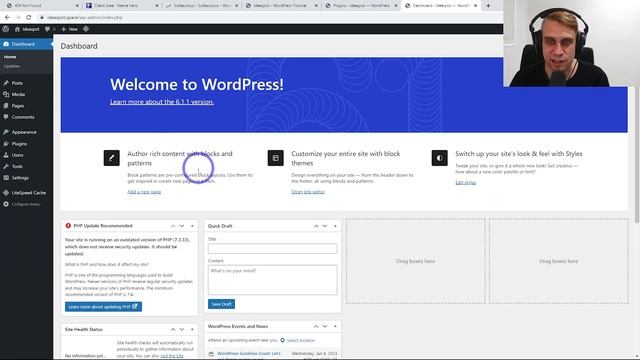Click Edit styles link
Screen dimensions: 640x360
[x=466, y=182]
